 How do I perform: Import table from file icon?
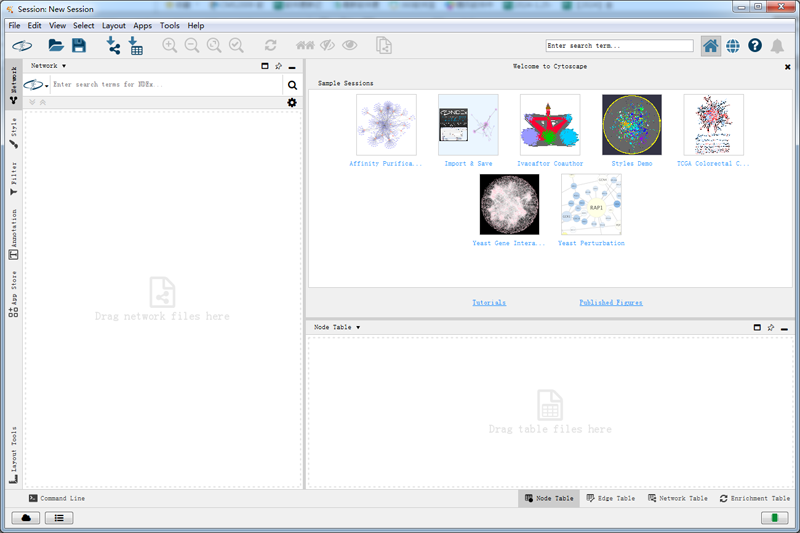pos(136,45)
